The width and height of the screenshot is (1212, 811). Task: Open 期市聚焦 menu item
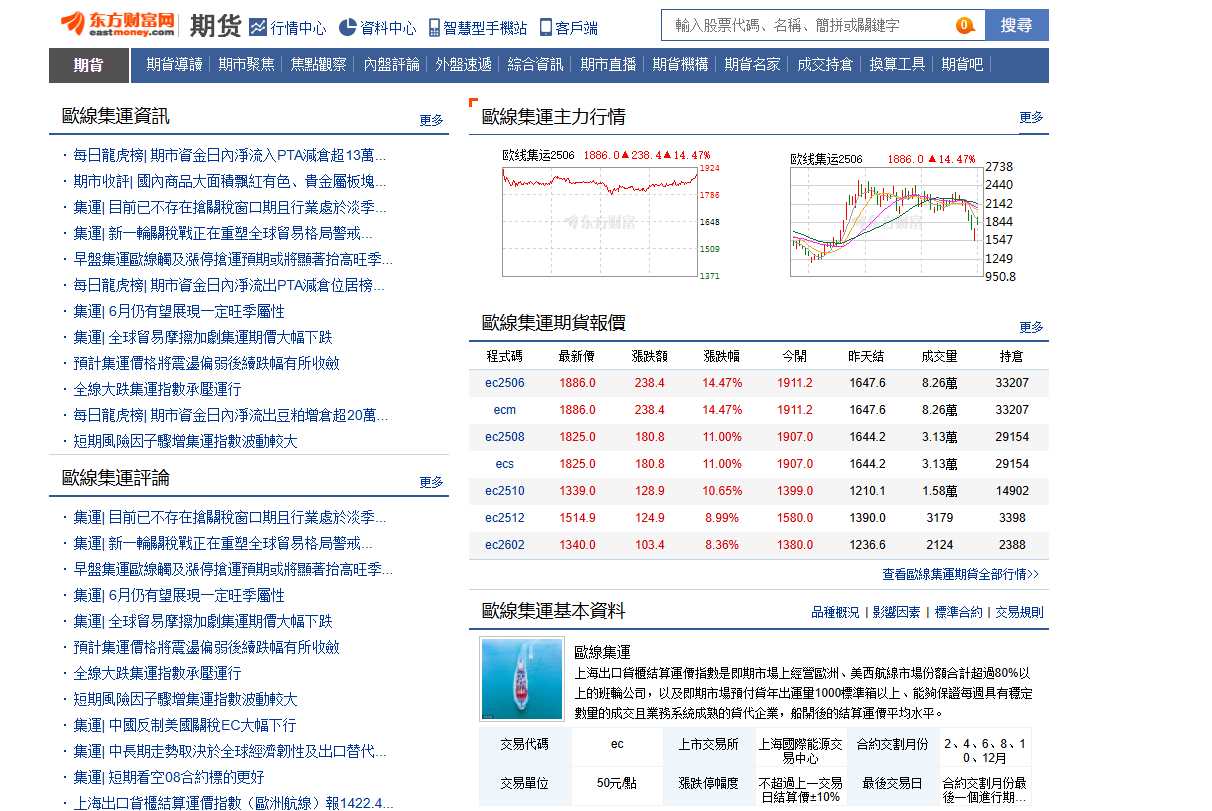(x=246, y=65)
